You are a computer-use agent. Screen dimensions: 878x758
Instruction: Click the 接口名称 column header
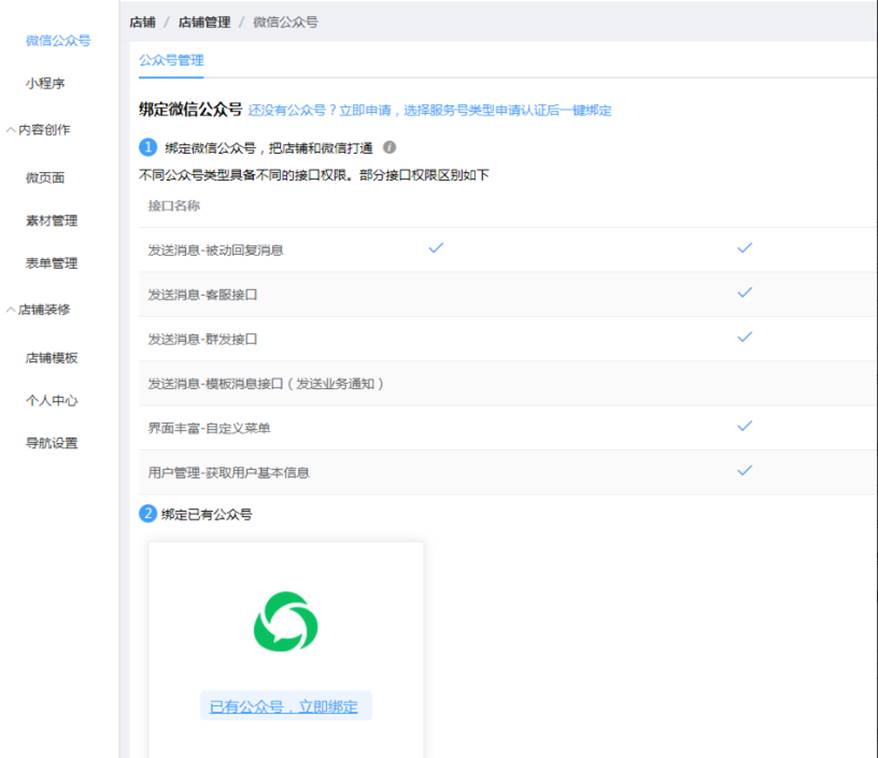(174, 206)
